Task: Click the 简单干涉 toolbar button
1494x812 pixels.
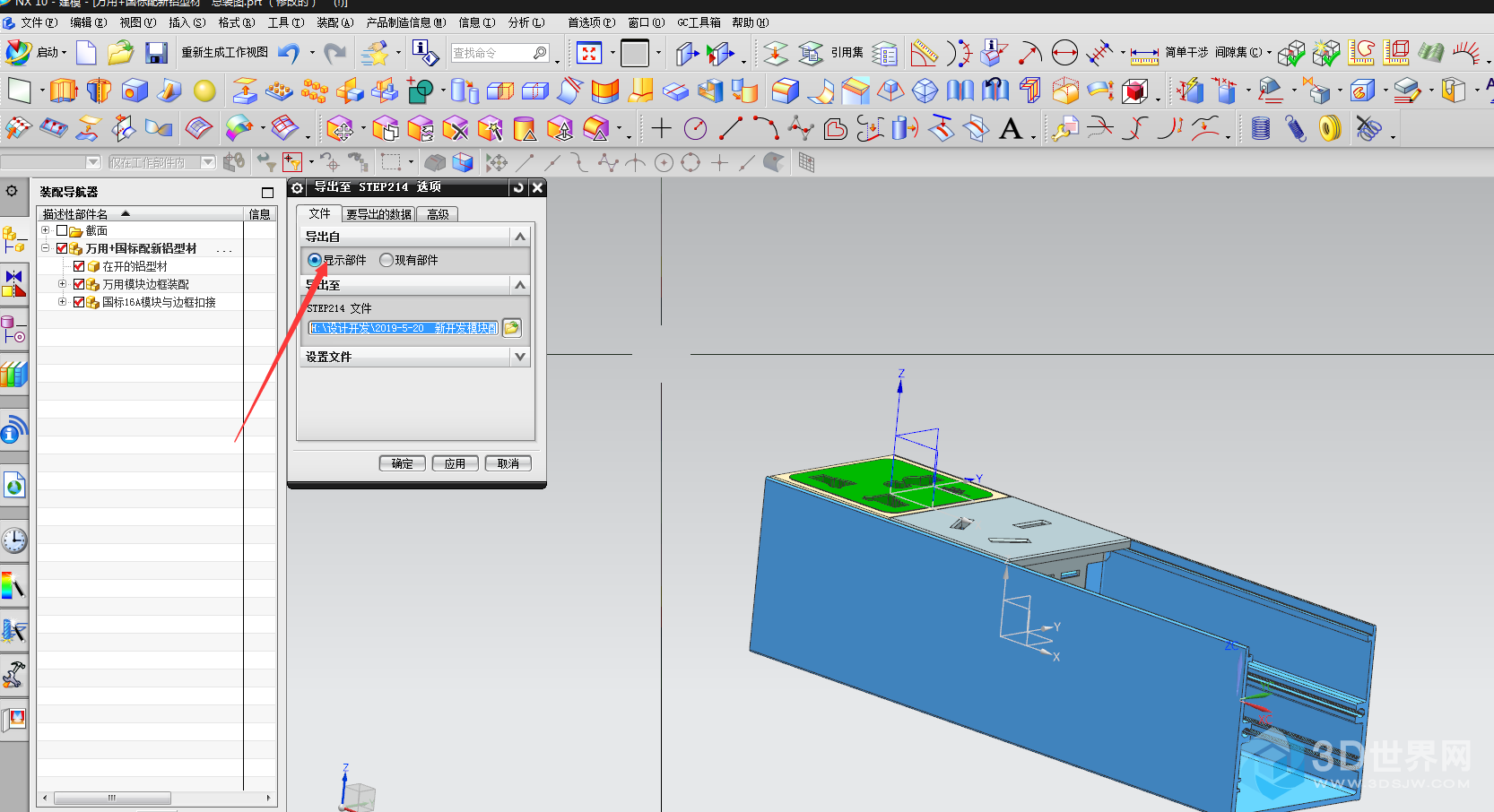Action: (1186, 53)
